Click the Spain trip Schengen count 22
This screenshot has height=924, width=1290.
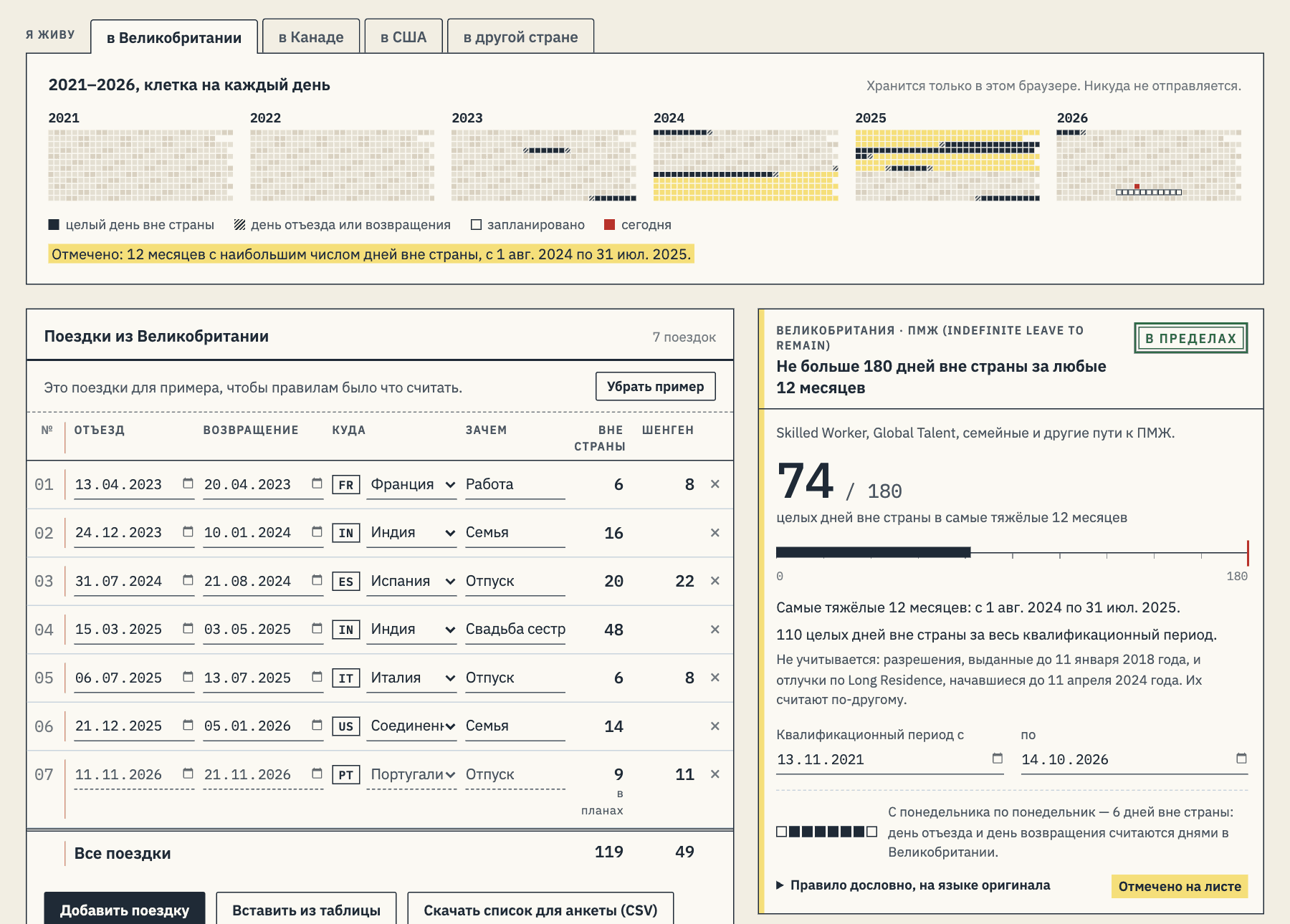pyautogui.click(x=684, y=582)
